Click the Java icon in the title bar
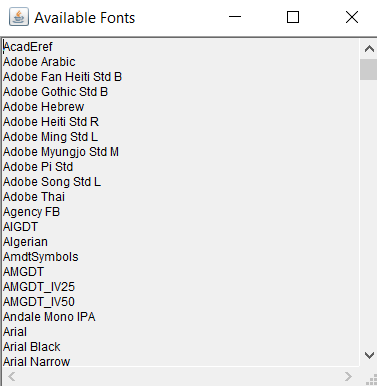 coord(19,17)
